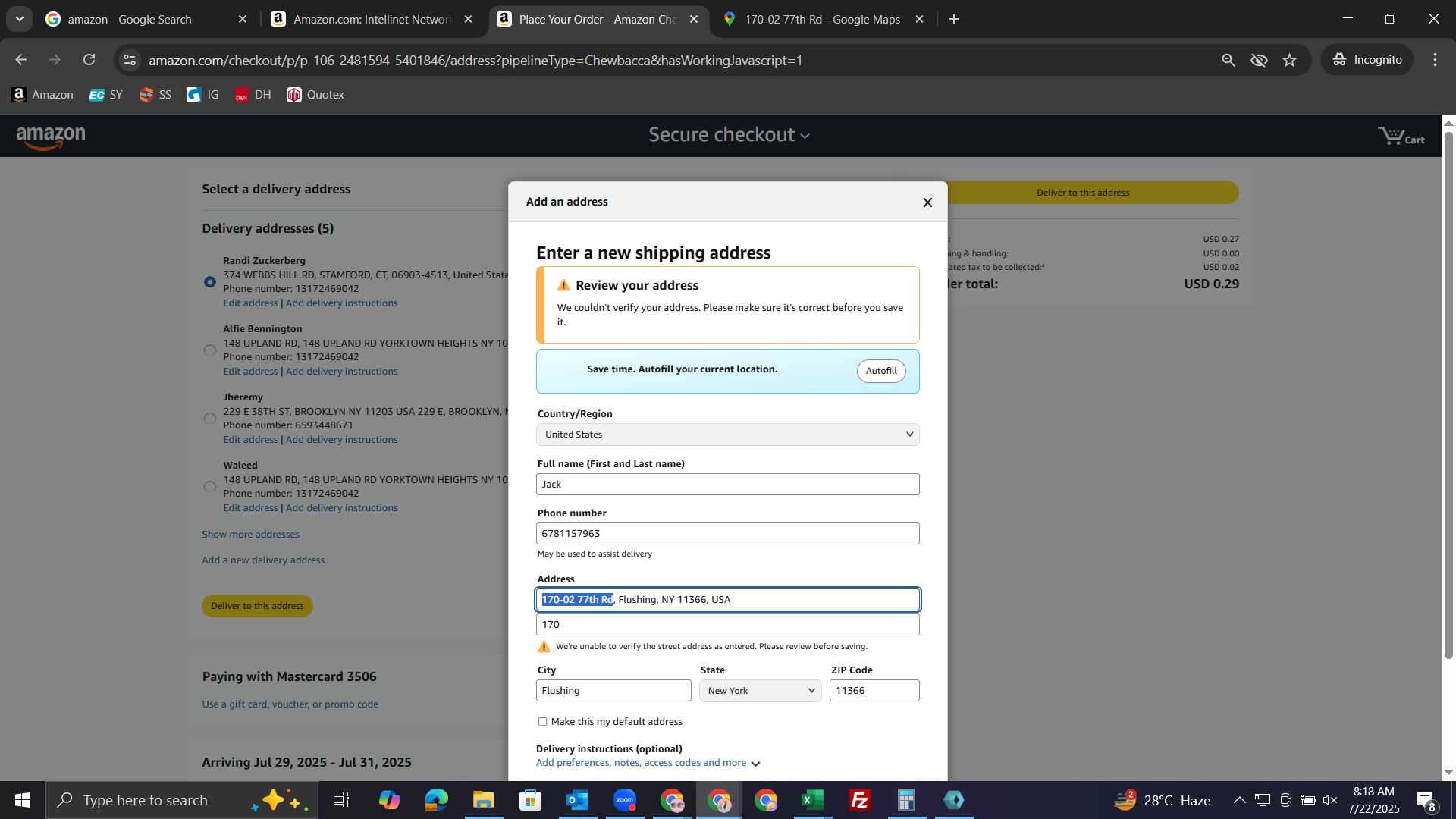The image size is (1456, 819).
Task: Select Alfie Bennington address radio button
Action: click(210, 350)
